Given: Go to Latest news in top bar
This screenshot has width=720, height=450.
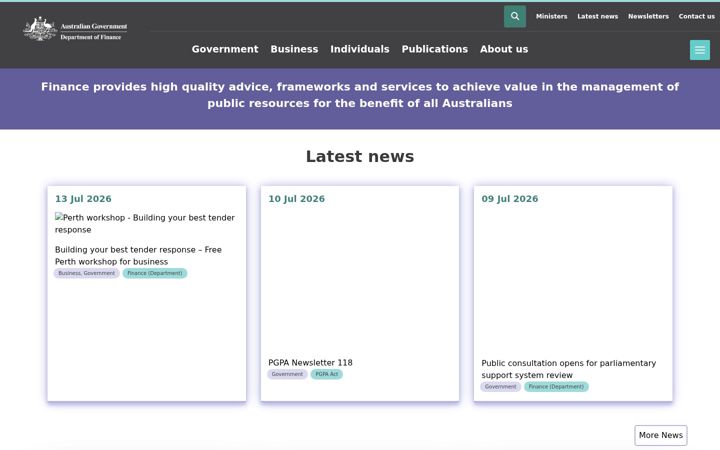Looking at the screenshot, I should [x=597, y=17].
